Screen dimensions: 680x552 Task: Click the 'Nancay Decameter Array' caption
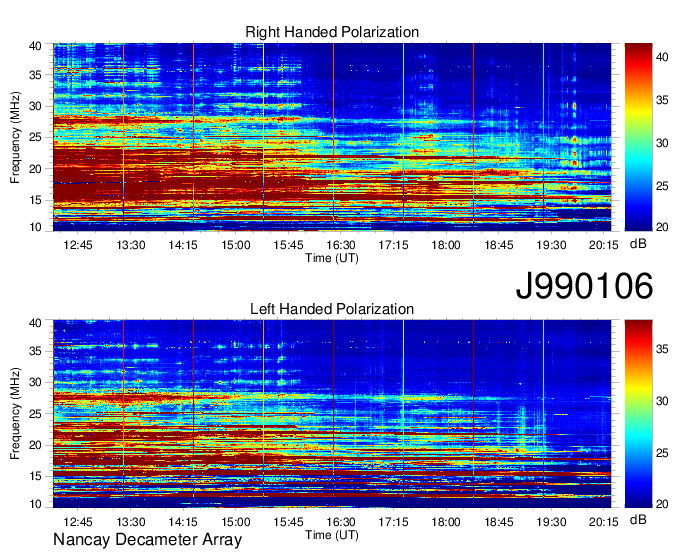pyautogui.click(x=147, y=540)
